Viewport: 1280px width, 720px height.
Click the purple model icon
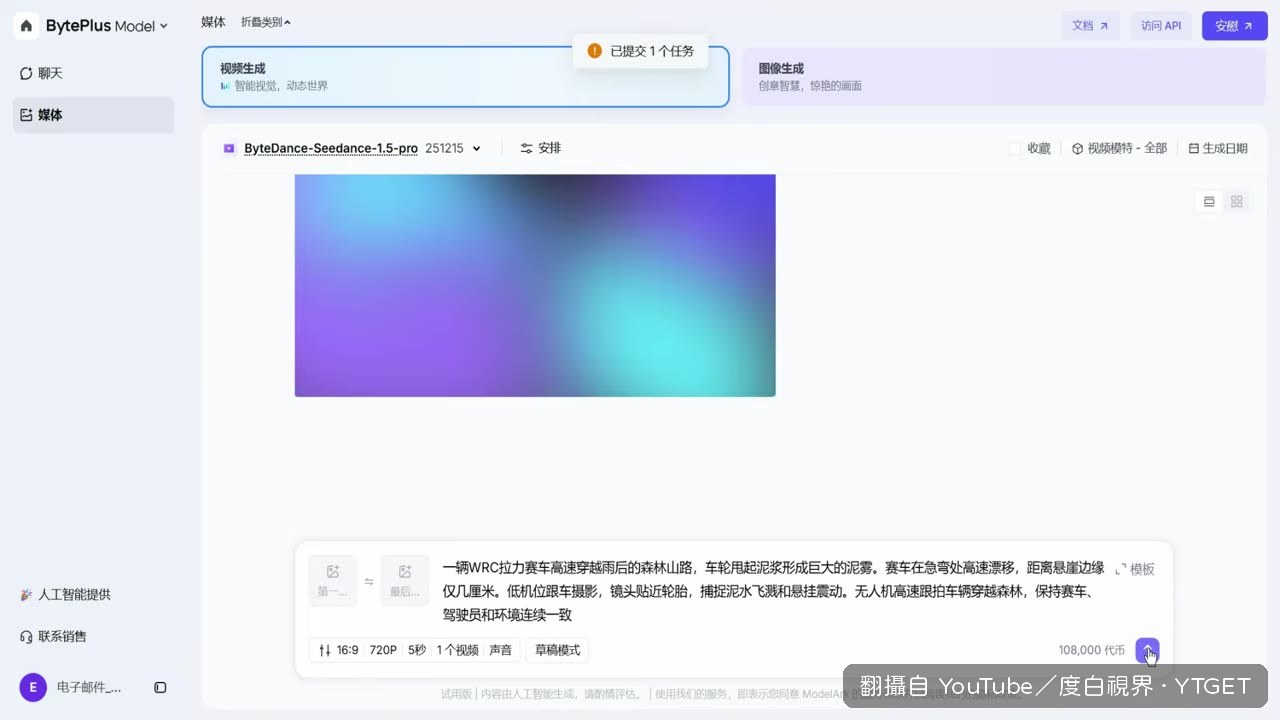pyautogui.click(x=229, y=148)
